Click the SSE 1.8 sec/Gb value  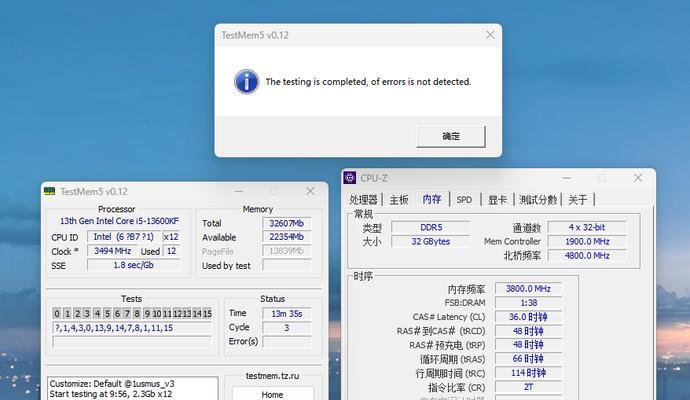point(133,265)
